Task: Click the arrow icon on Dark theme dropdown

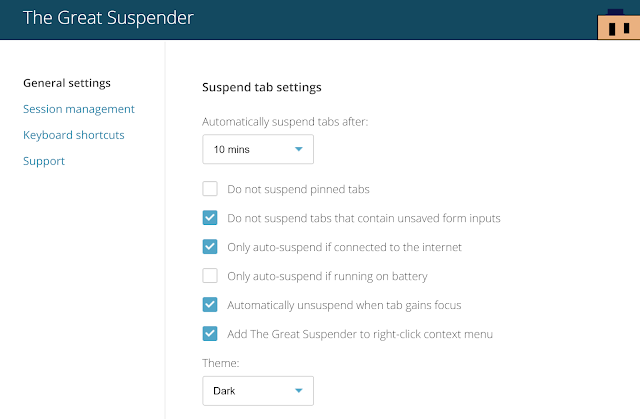Action: click(299, 391)
